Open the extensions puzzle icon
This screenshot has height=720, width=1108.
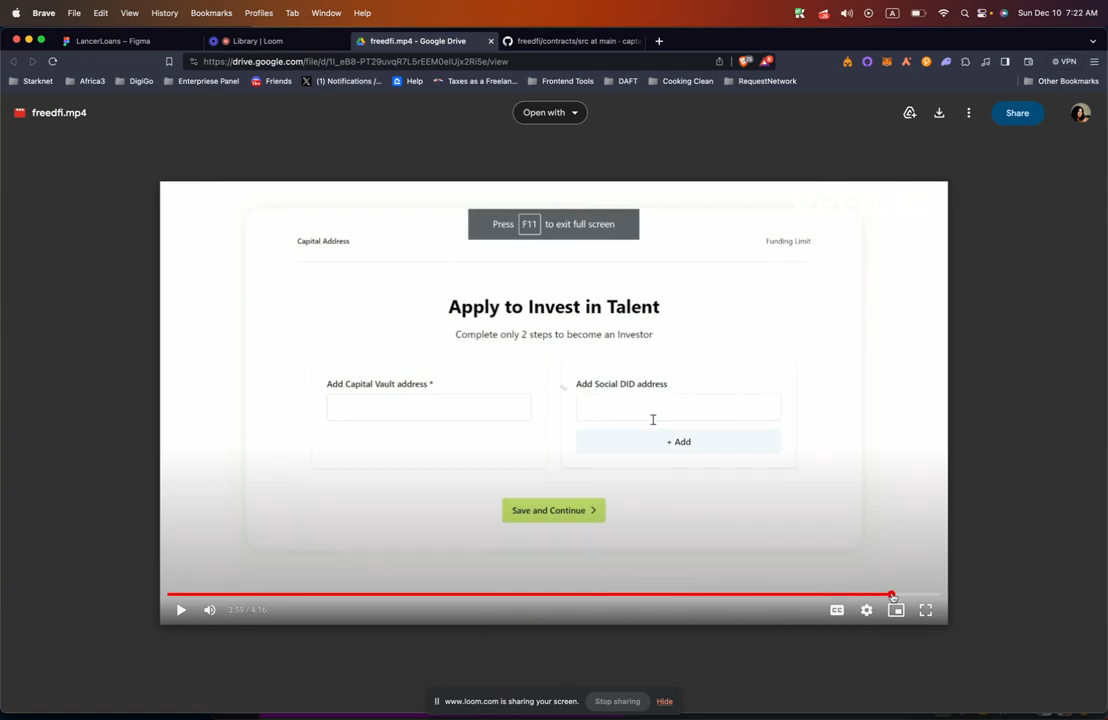click(965, 61)
